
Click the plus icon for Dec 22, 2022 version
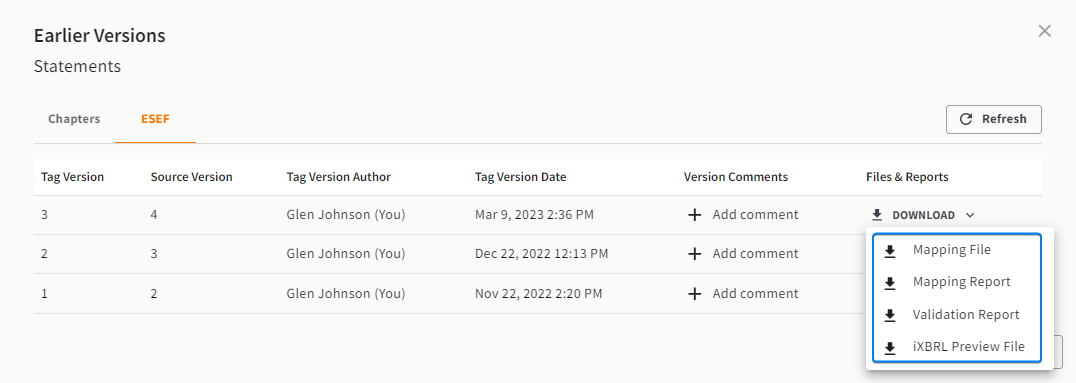click(x=694, y=254)
